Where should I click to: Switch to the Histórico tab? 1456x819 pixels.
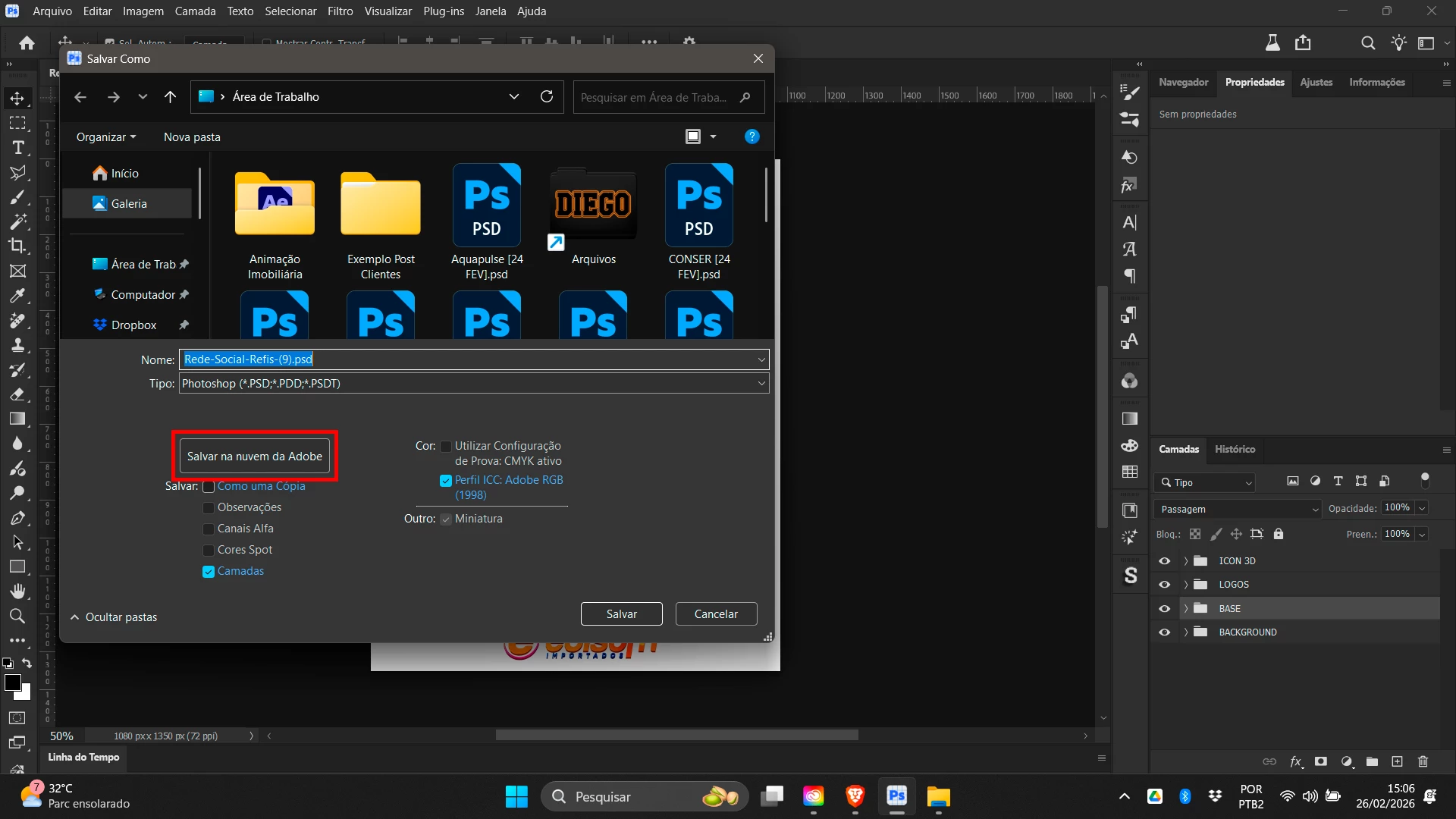[1235, 449]
